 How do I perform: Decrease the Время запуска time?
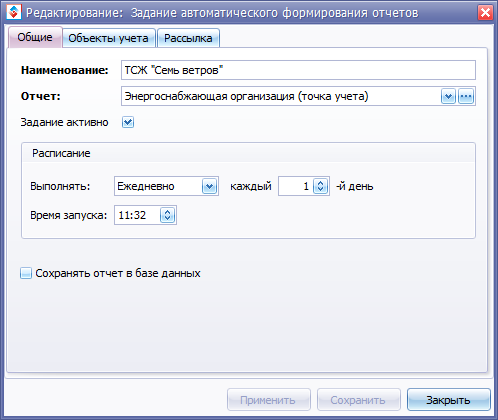(168, 219)
